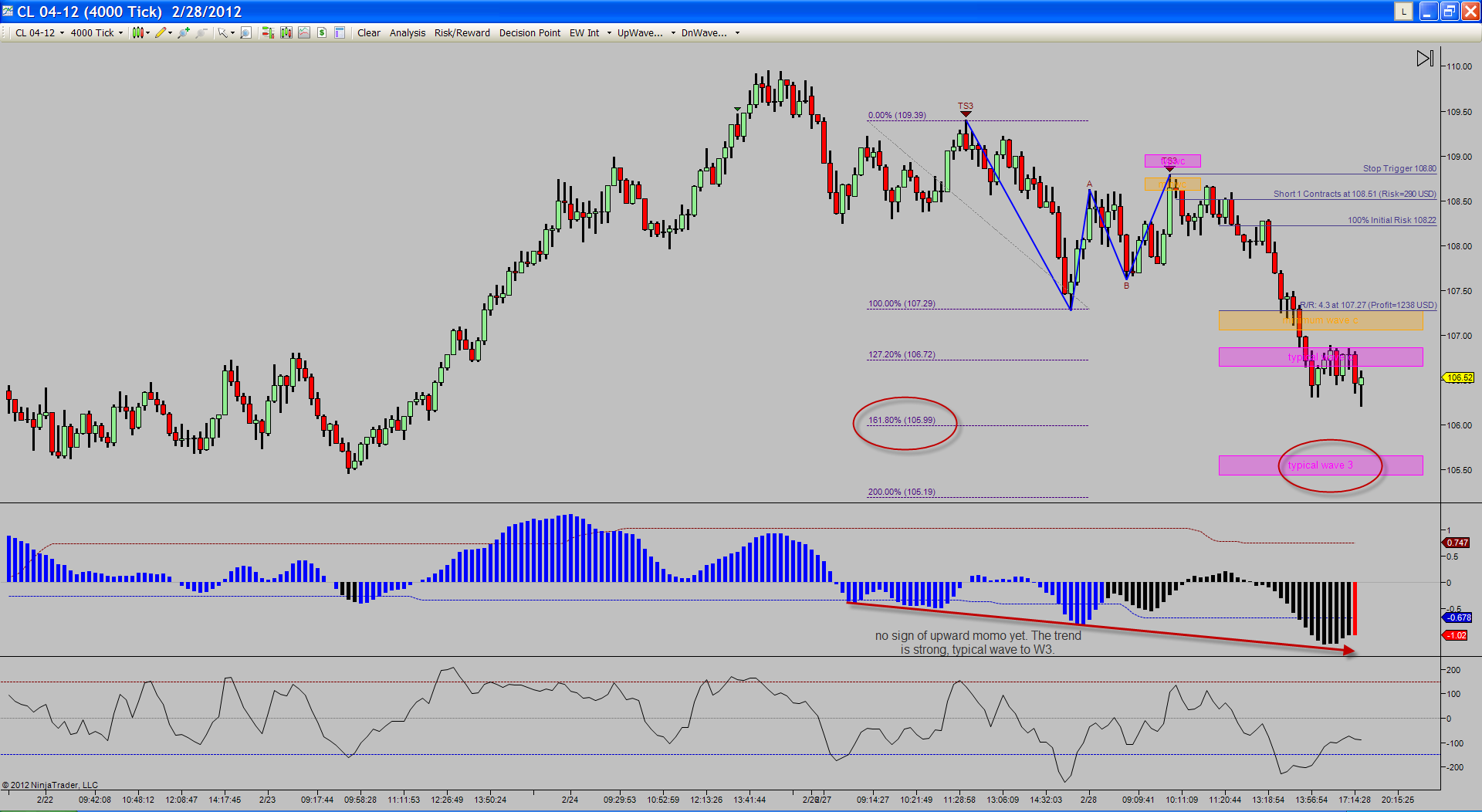Click the wave A label on the chart
This screenshot has height=812, width=1482.
[x=1089, y=184]
